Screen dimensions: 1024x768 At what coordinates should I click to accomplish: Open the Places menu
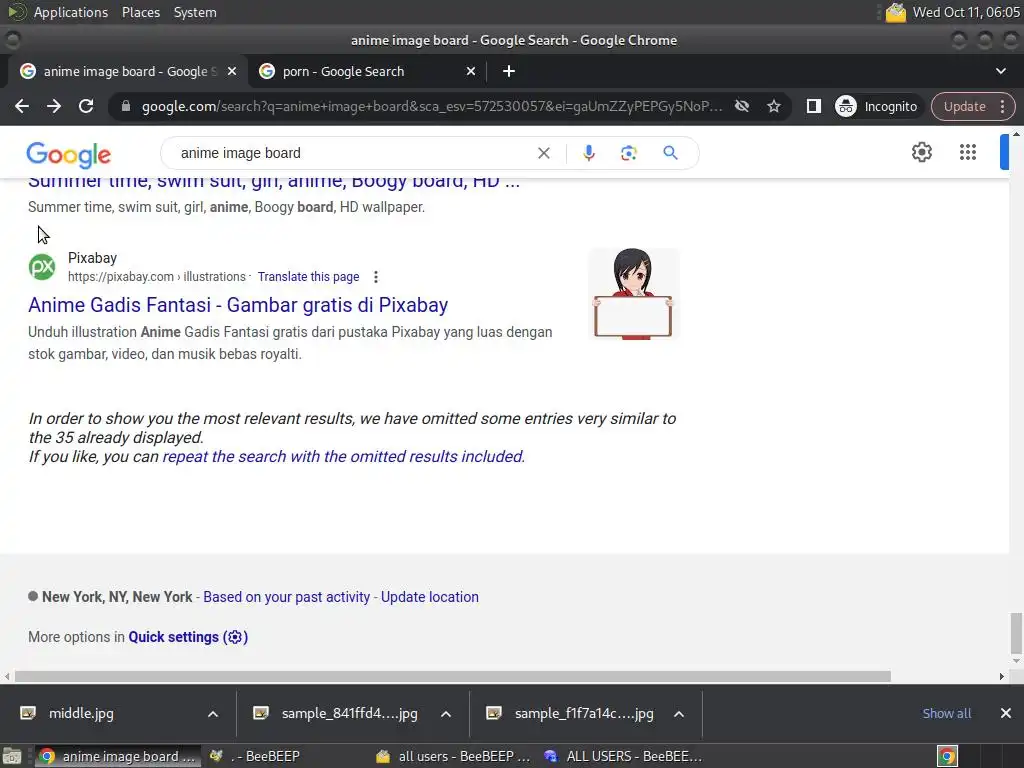click(140, 12)
